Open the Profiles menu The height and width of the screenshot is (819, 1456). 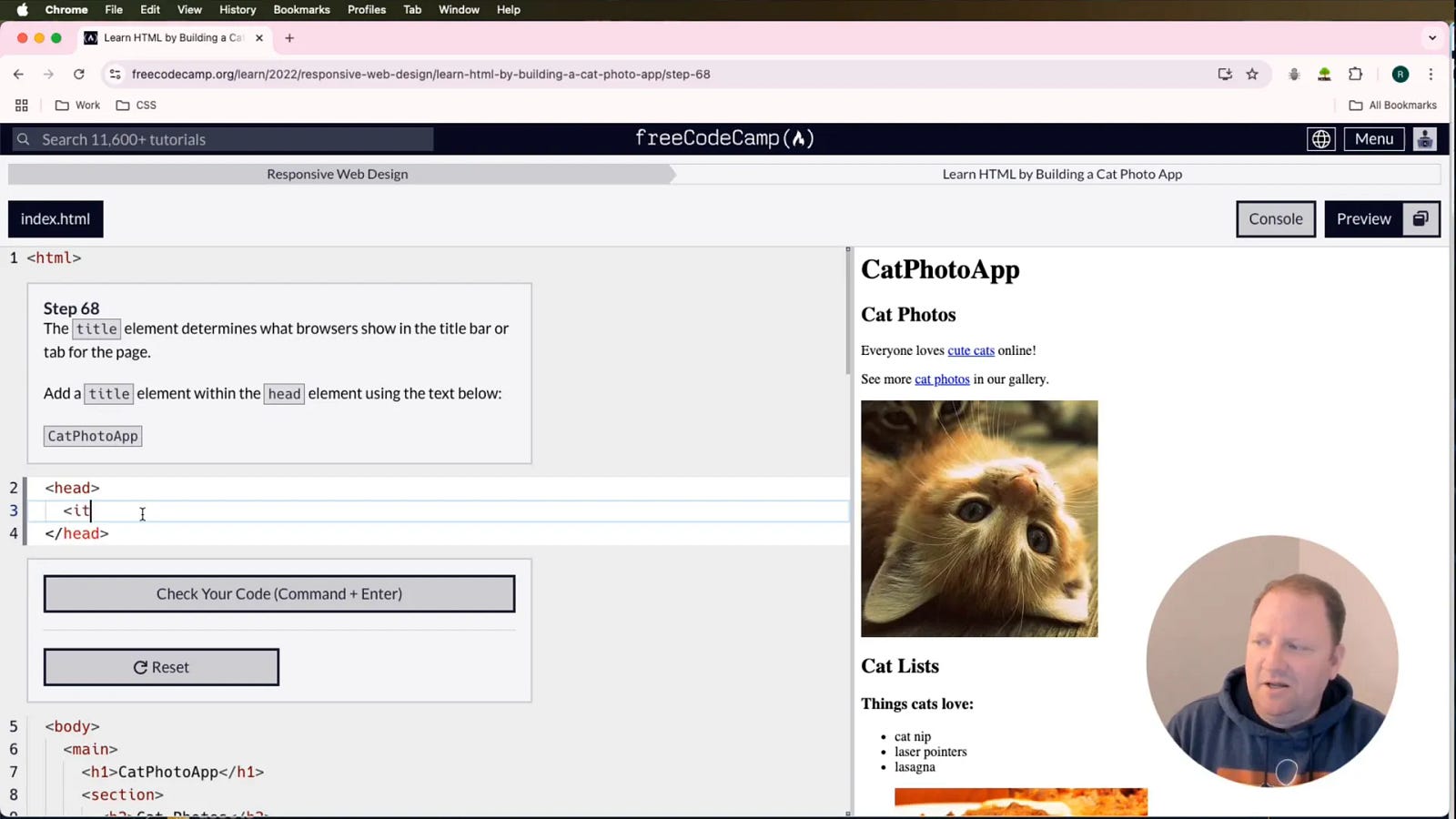367,10
